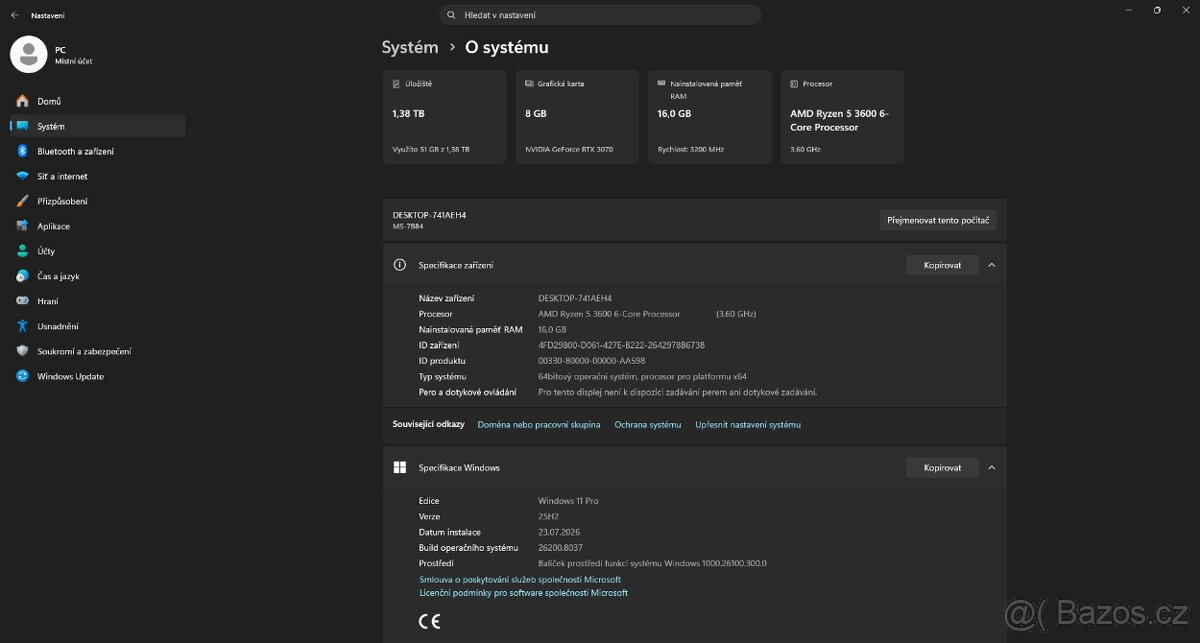The height and width of the screenshot is (643, 1200).
Task: Click the Přizpůsobení brush icon
Action: click(22, 201)
